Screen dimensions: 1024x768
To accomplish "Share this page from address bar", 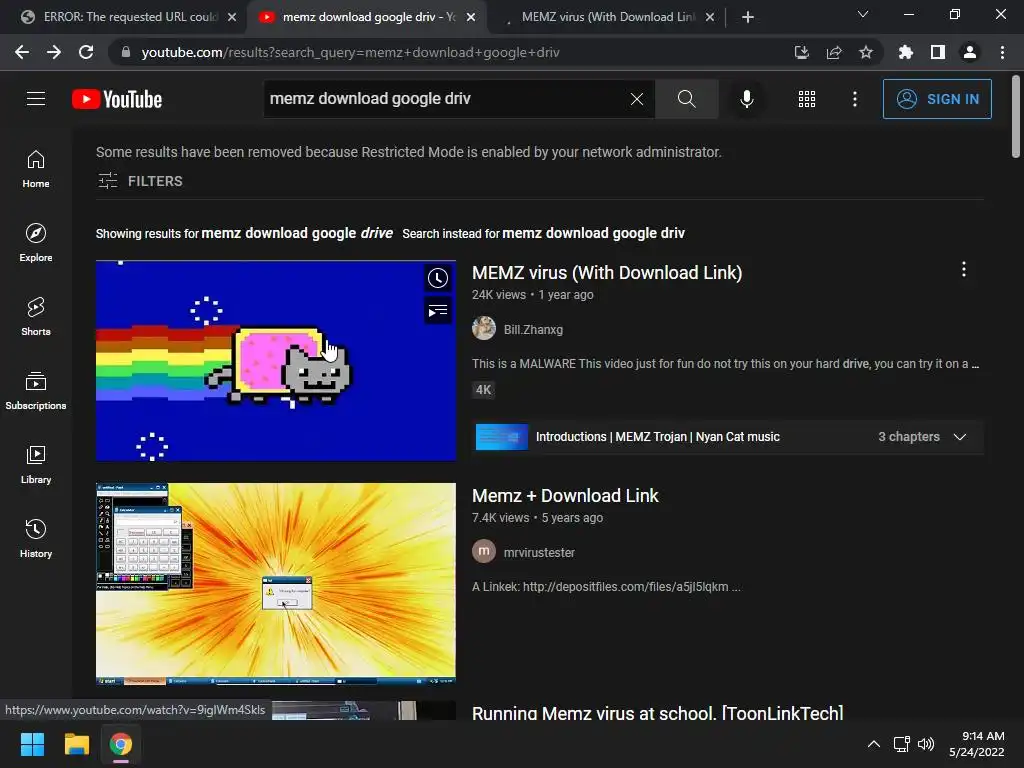I will point(834,52).
